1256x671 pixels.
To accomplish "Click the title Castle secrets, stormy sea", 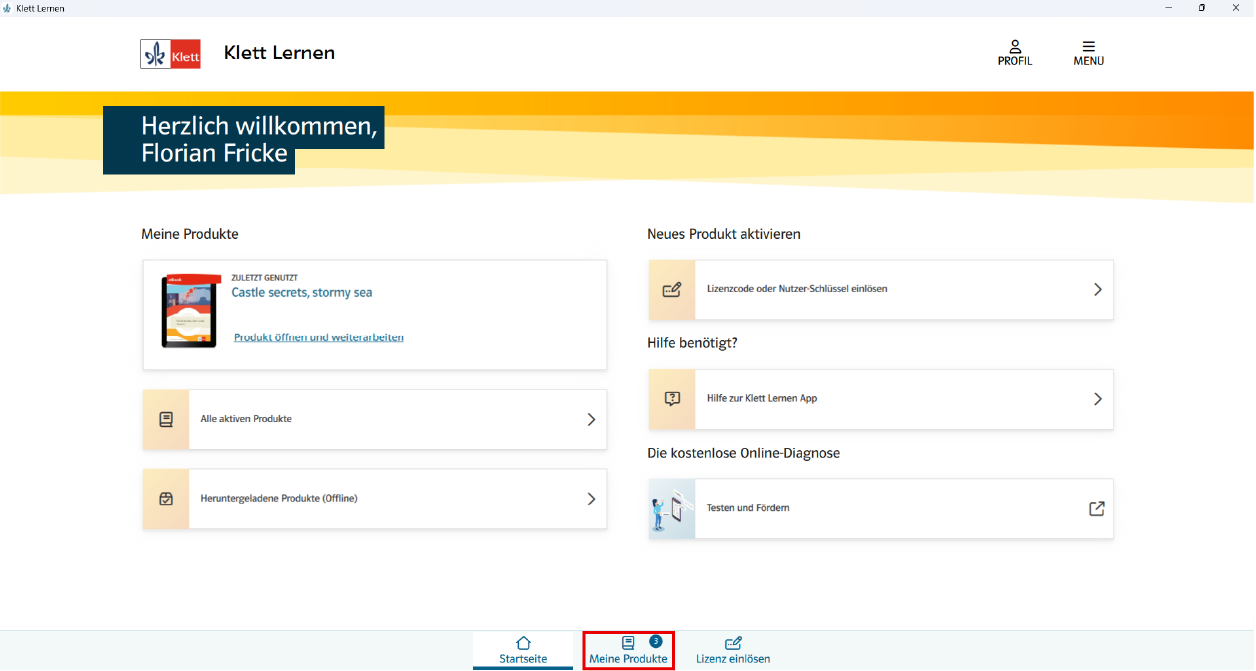I will 302,292.
